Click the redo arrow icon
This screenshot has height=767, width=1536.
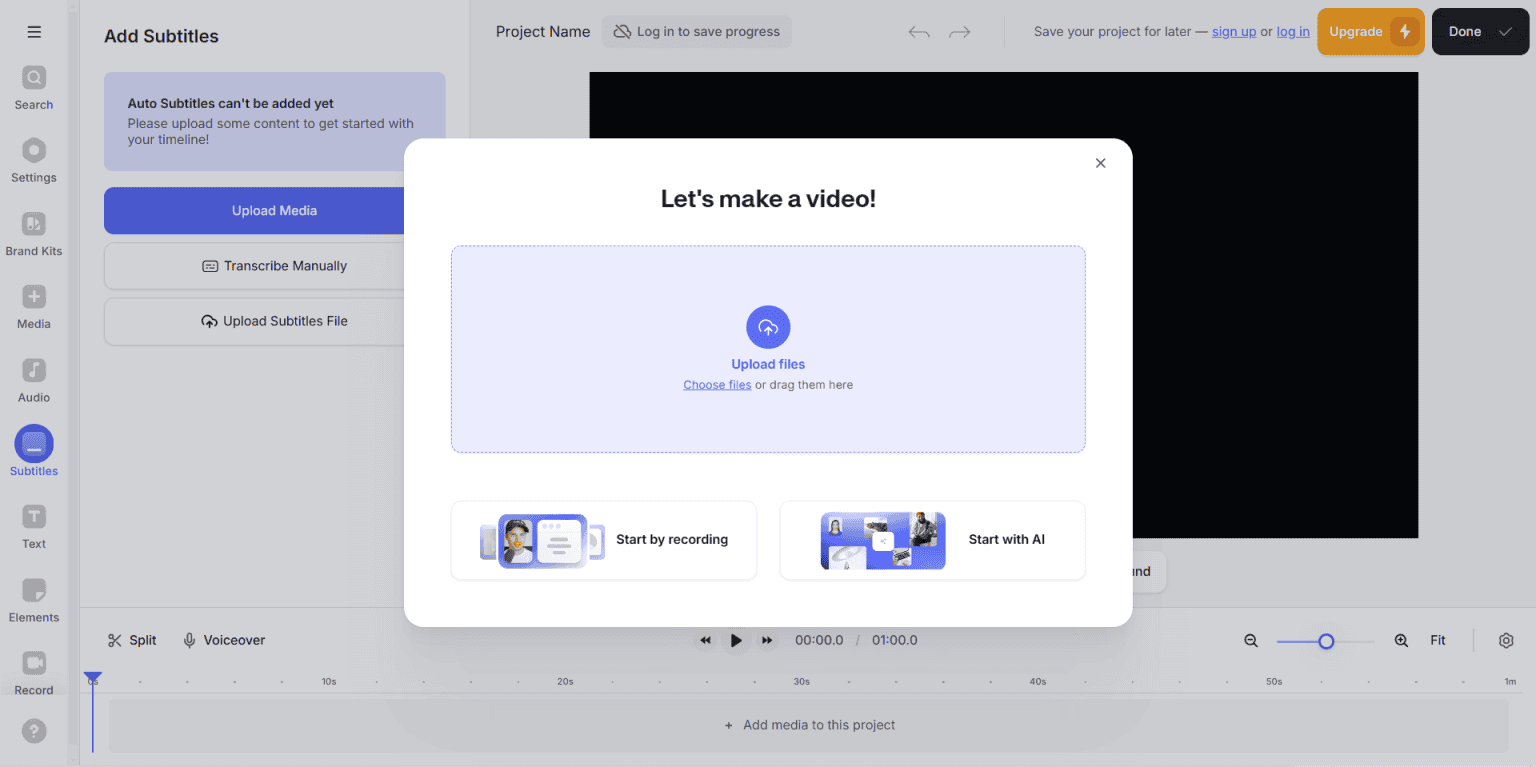tap(960, 32)
